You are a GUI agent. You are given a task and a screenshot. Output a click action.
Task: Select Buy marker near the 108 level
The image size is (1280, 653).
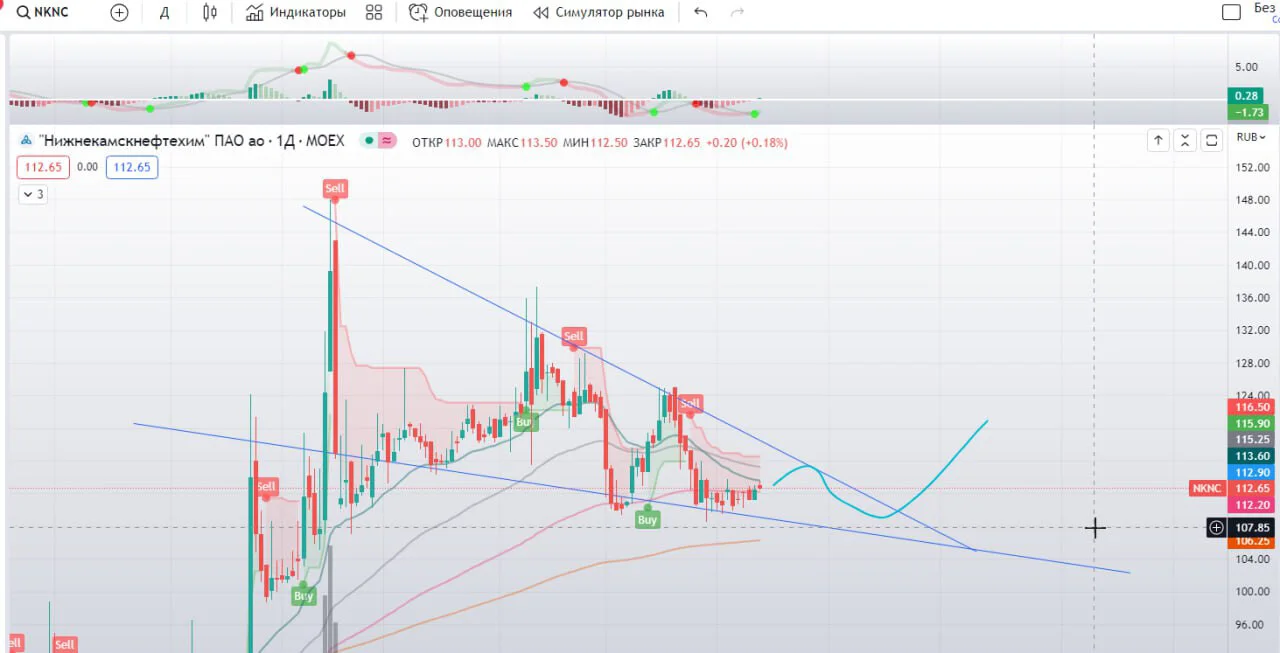tap(648, 520)
